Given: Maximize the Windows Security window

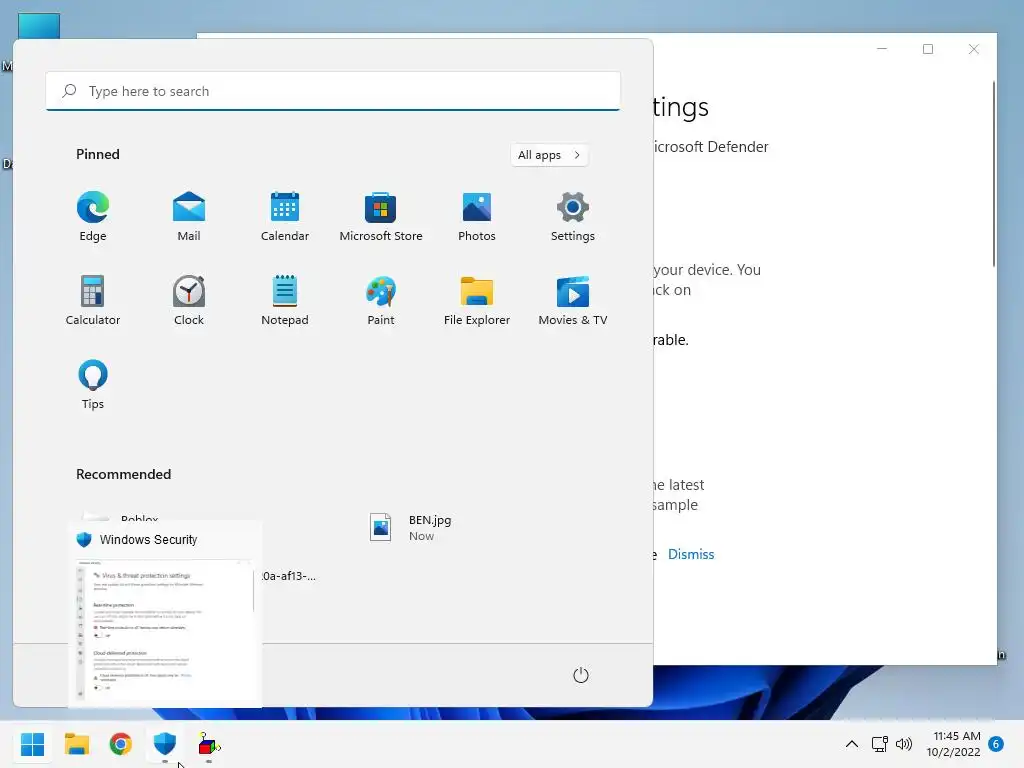Looking at the screenshot, I should 927,49.
